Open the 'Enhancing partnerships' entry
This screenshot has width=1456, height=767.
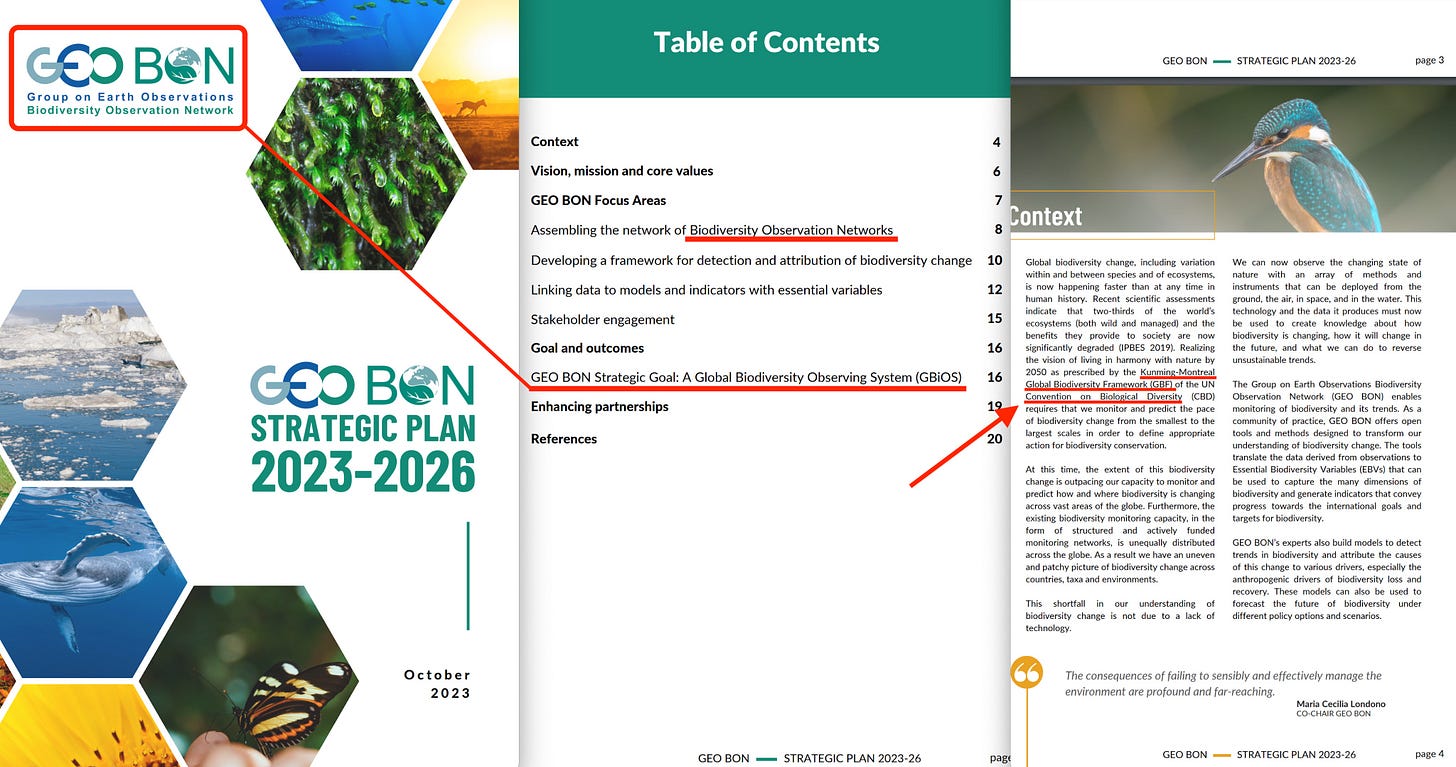[599, 406]
